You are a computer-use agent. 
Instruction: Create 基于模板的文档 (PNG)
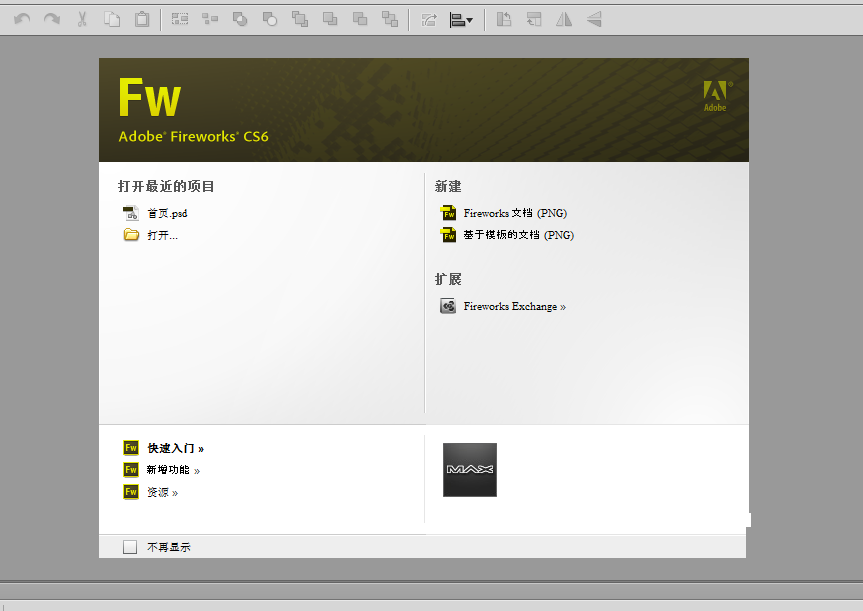518,235
